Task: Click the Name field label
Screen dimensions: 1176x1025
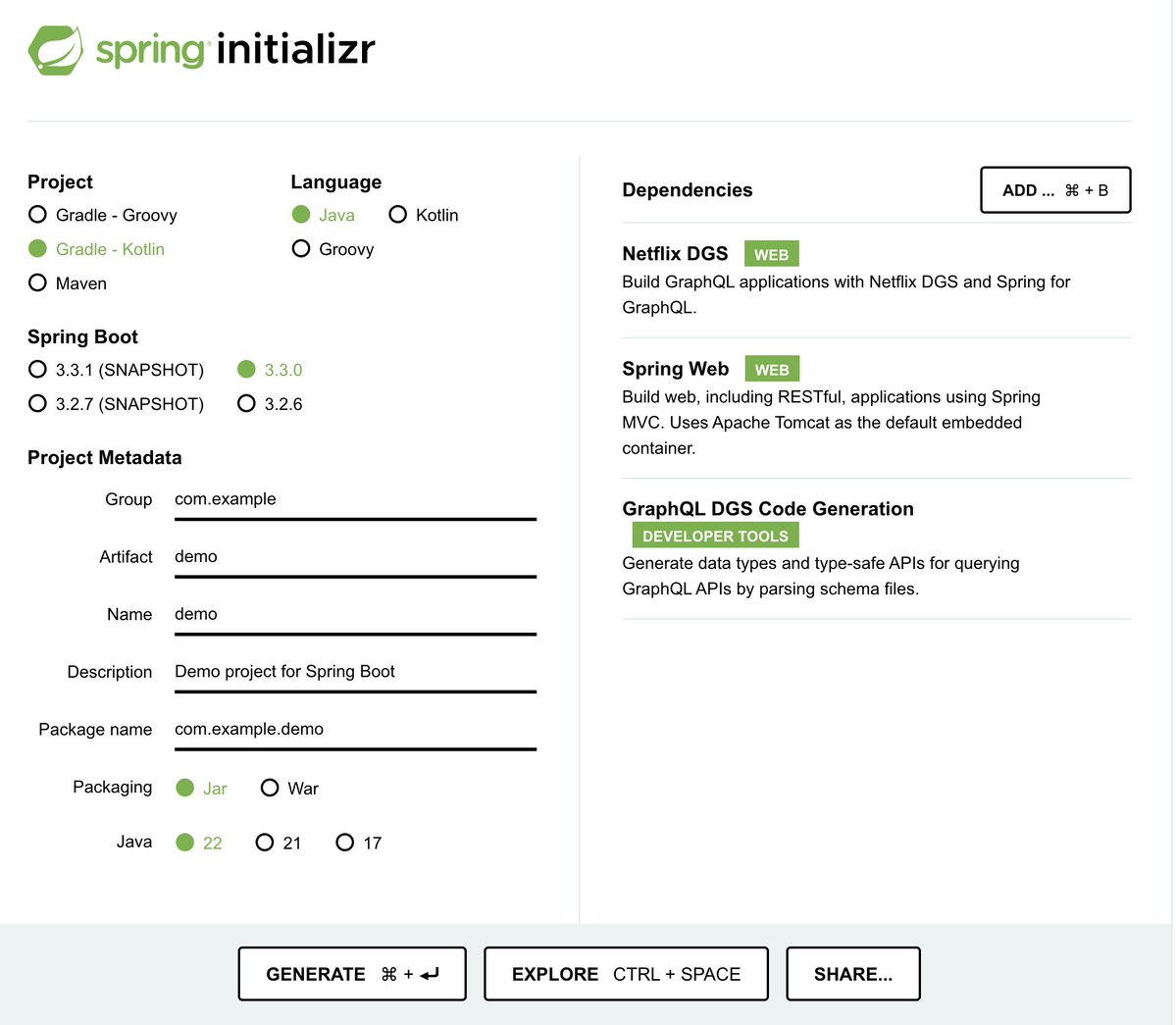Action: coord(129,615)
